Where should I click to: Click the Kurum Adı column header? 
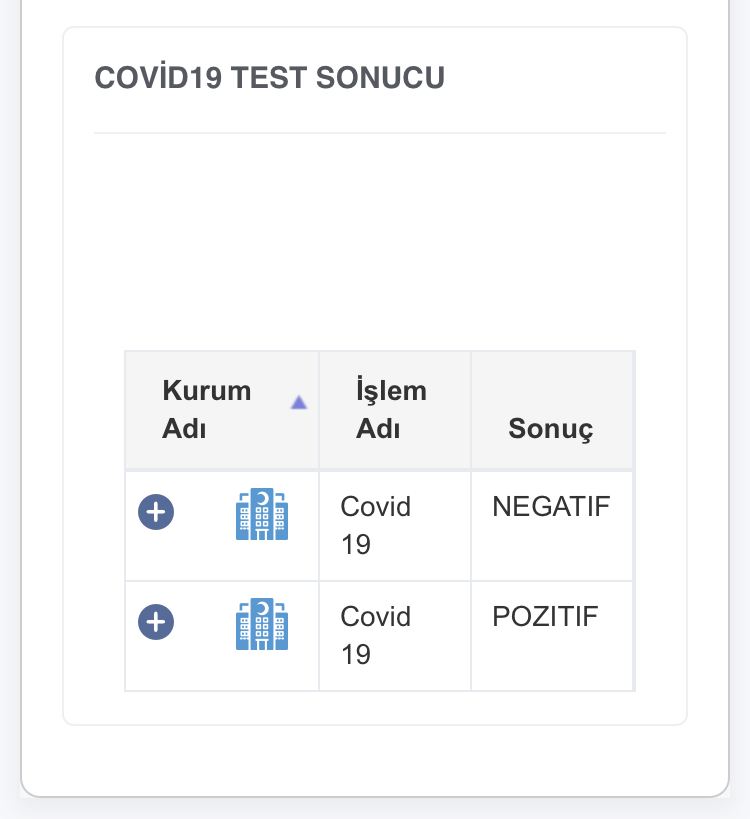point(222,410)
